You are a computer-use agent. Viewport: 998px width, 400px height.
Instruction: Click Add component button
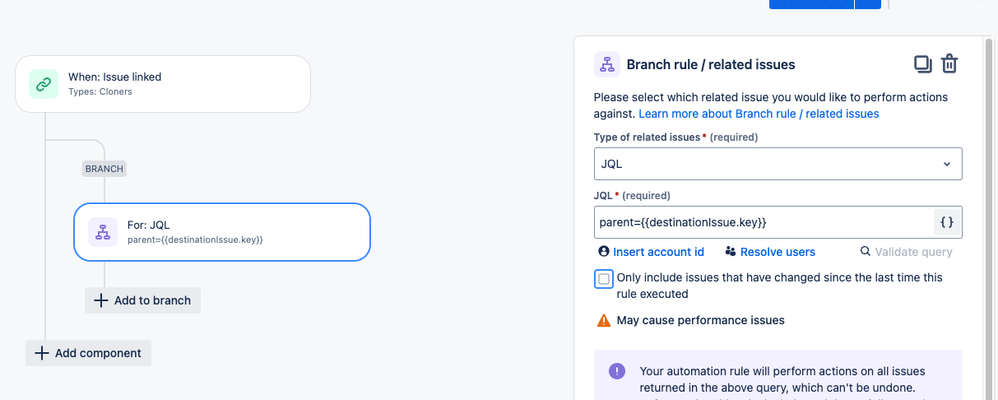tap(88, 353)
